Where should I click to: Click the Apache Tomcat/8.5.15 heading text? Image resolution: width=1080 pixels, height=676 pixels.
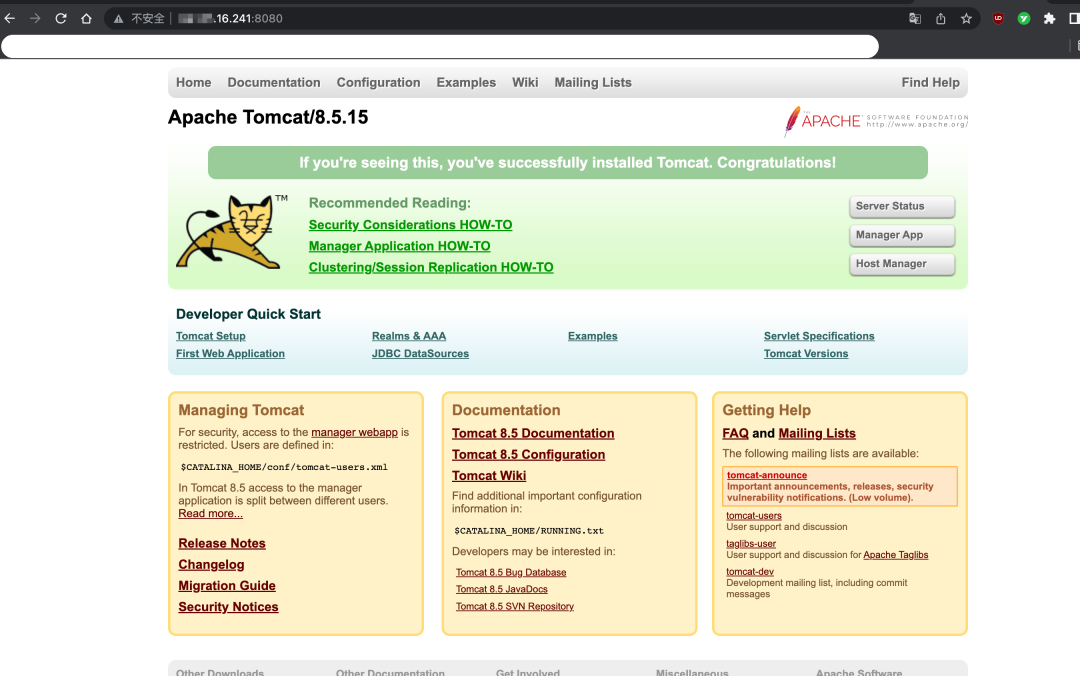click(268, 117)
